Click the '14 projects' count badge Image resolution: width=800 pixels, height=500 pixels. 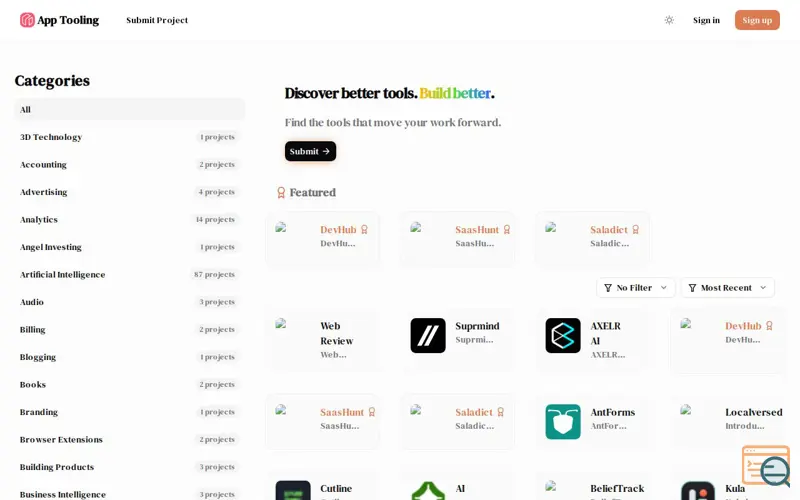point(215,219)
